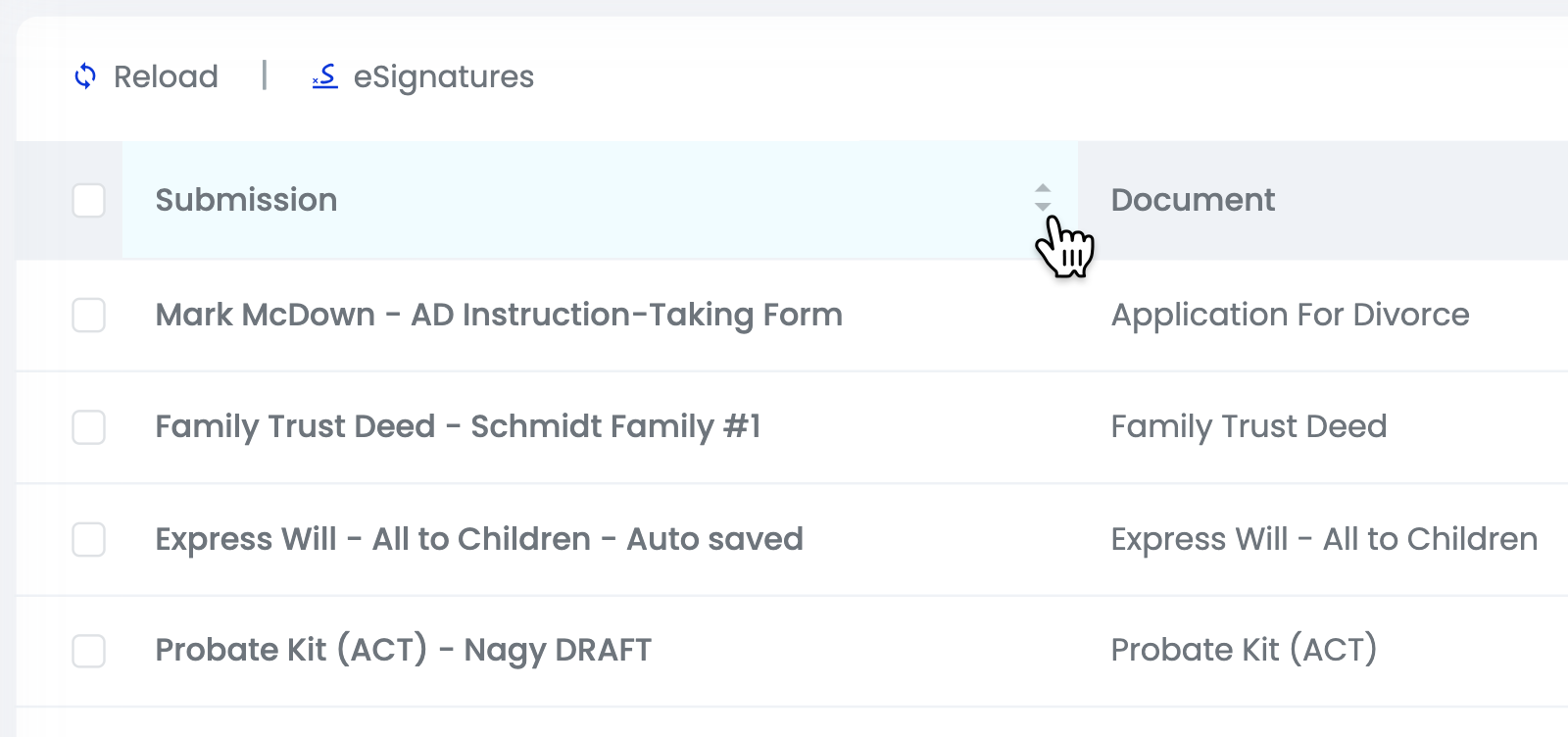Sort Submission column ascending with up arrow
This screenshot has height=737, width=1568.
pyautogui.click(x=1042, y=188)
